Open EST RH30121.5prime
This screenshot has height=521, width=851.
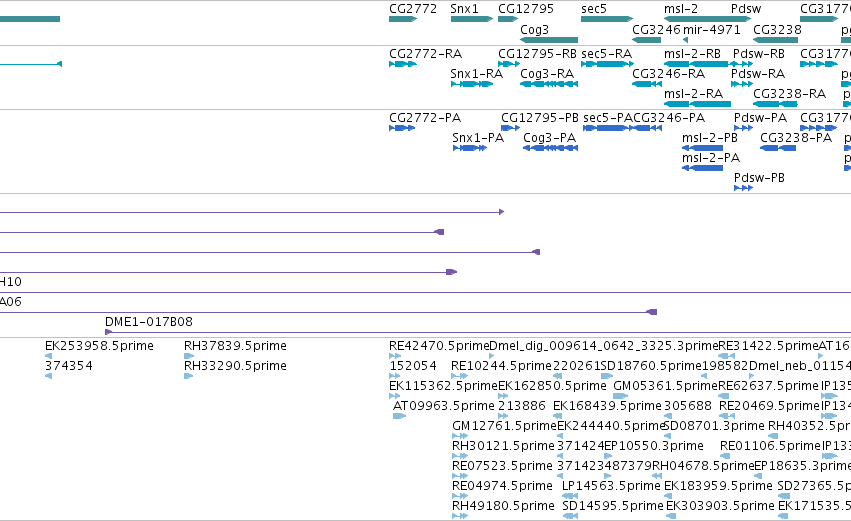[503, 446]
